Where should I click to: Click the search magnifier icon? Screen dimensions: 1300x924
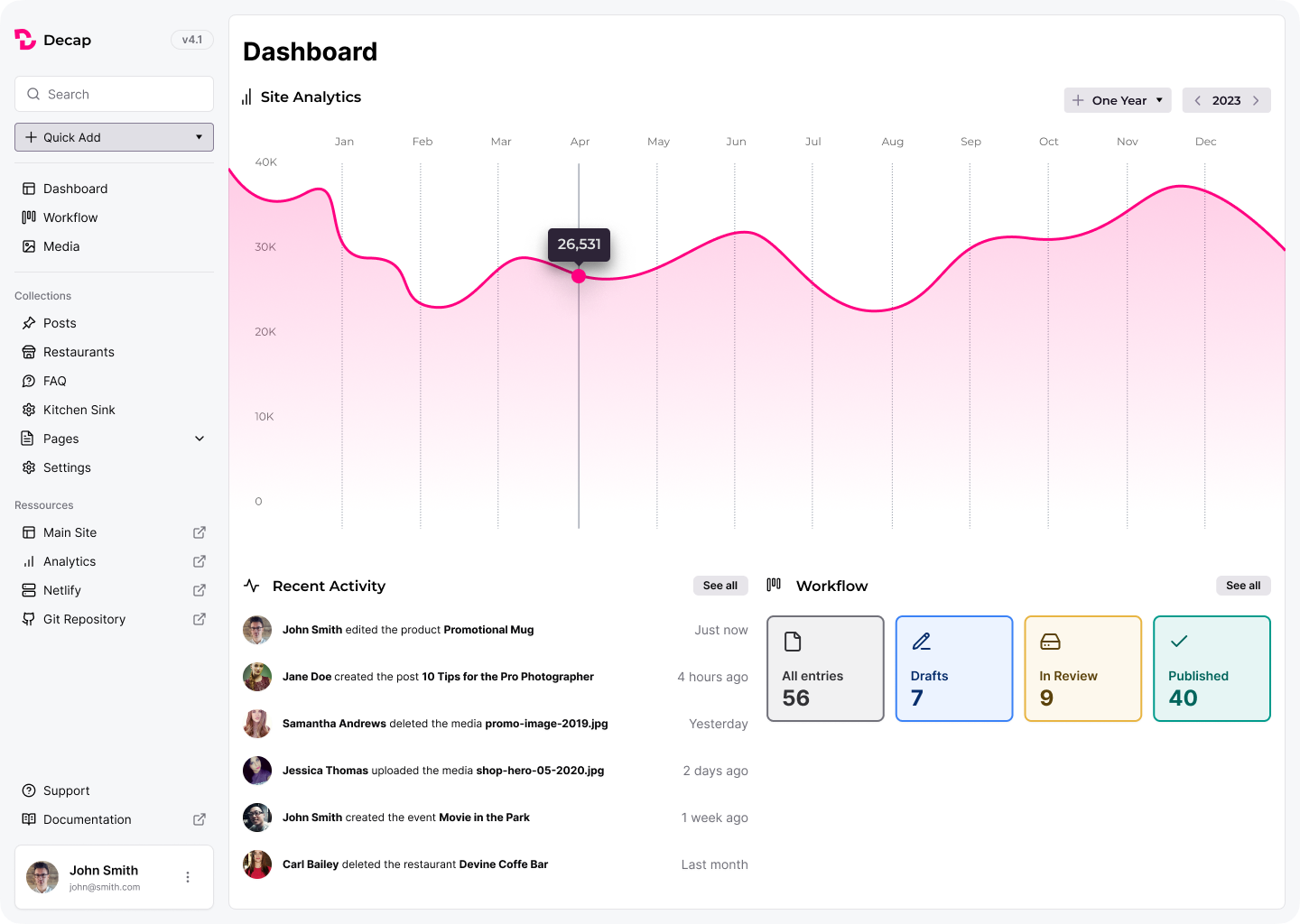point(33,94)
